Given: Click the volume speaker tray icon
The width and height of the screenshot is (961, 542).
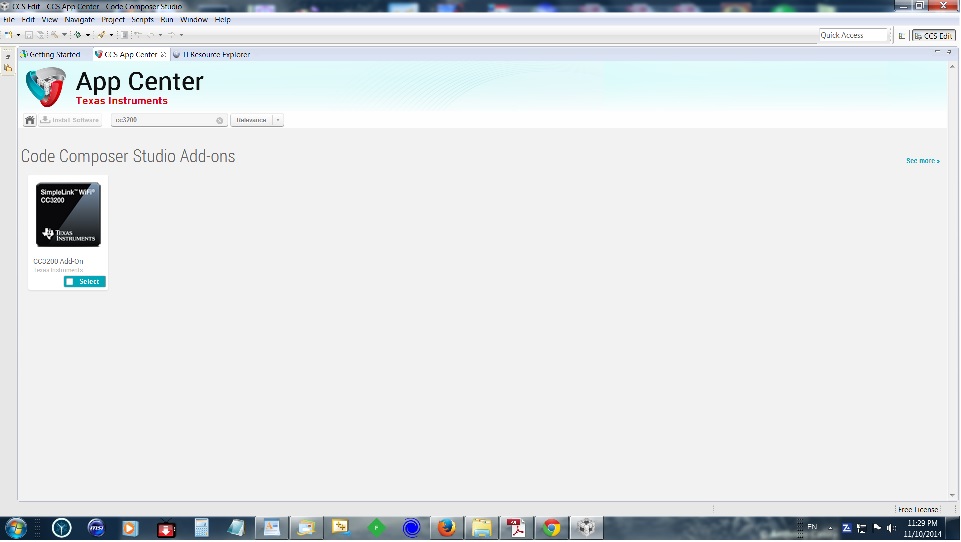Looking at the screenshot, I should (891, 528).
